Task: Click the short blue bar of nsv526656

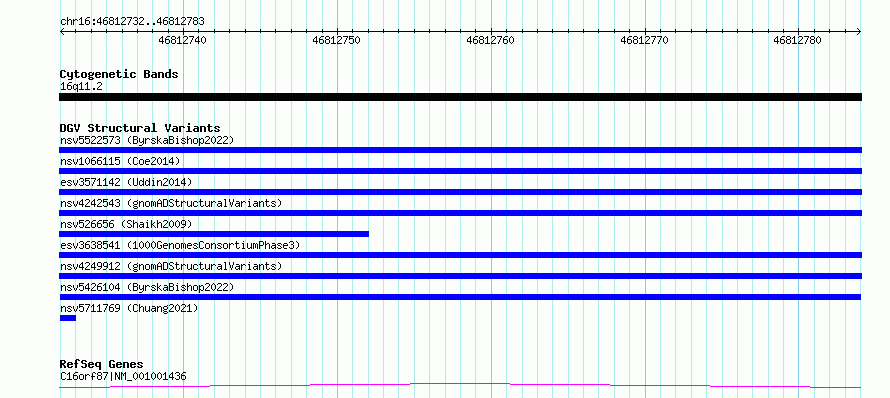Action: click(214, 234)
